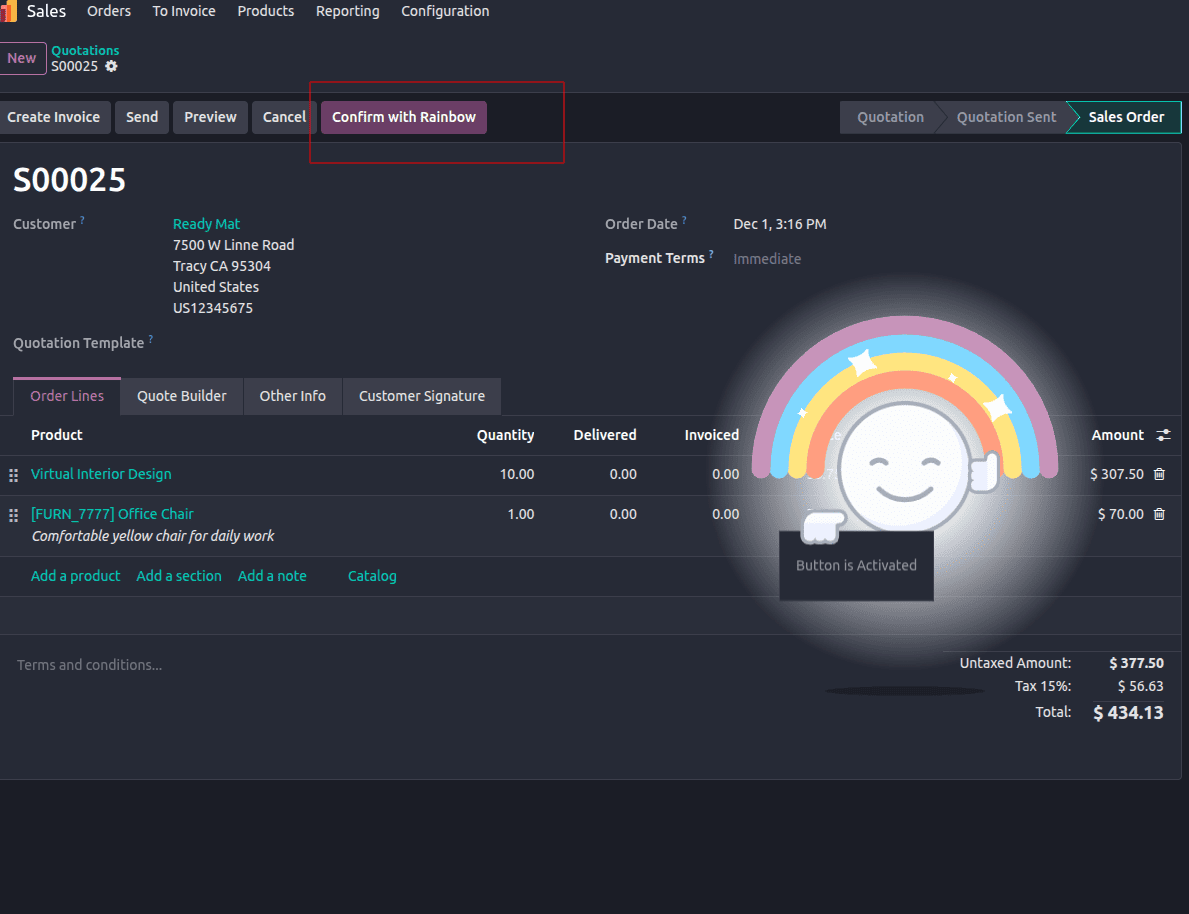1189x914 pixels.
Task: Click the Terms and conditions text field
Action: (90, 664)
